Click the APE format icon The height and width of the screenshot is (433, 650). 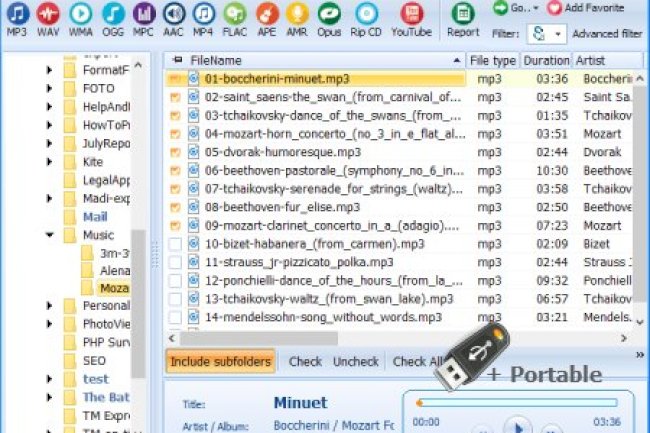267,14
